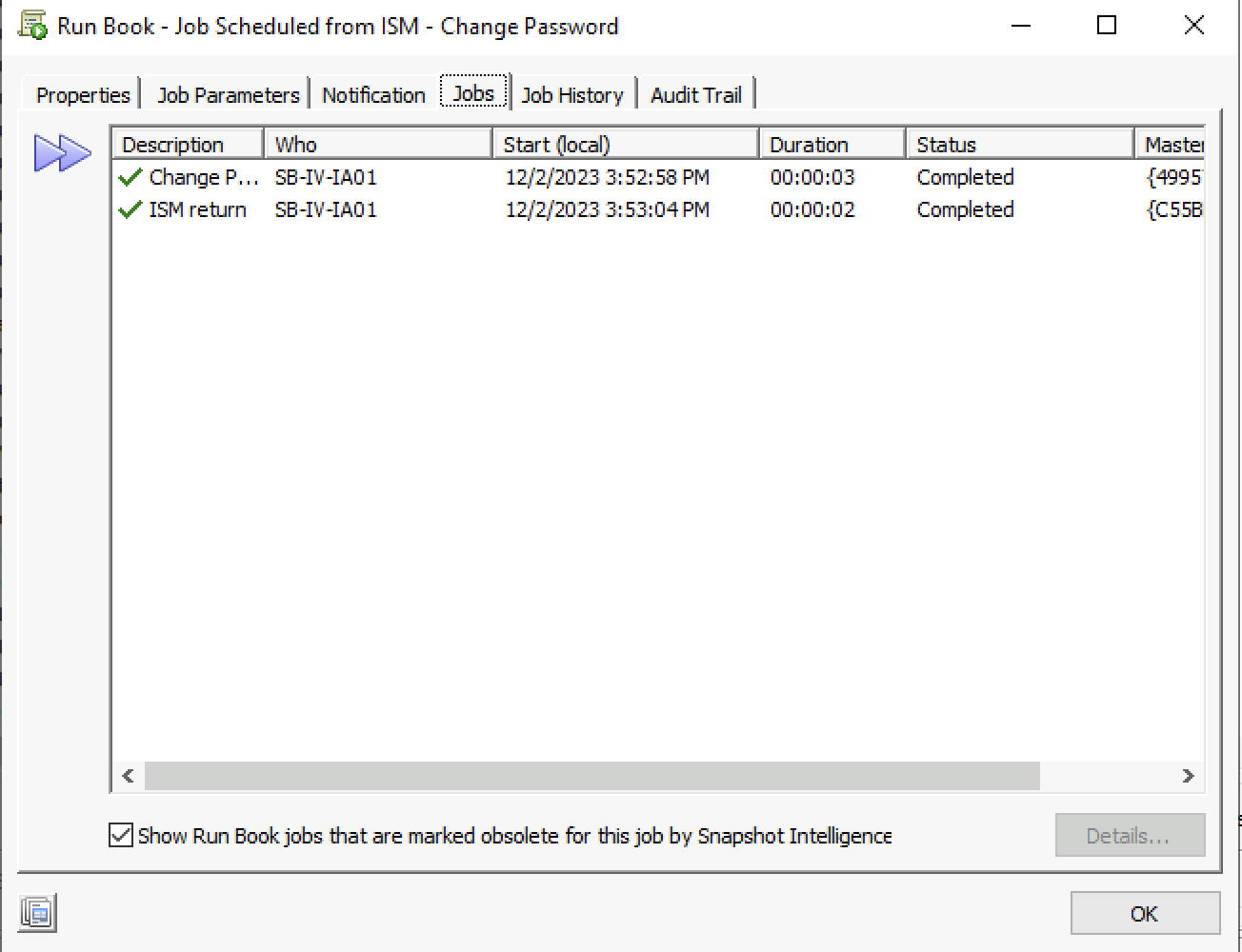Click the Completed status of the Change P... row
The width and height of the screenshot is (1242, 952).
965,177
